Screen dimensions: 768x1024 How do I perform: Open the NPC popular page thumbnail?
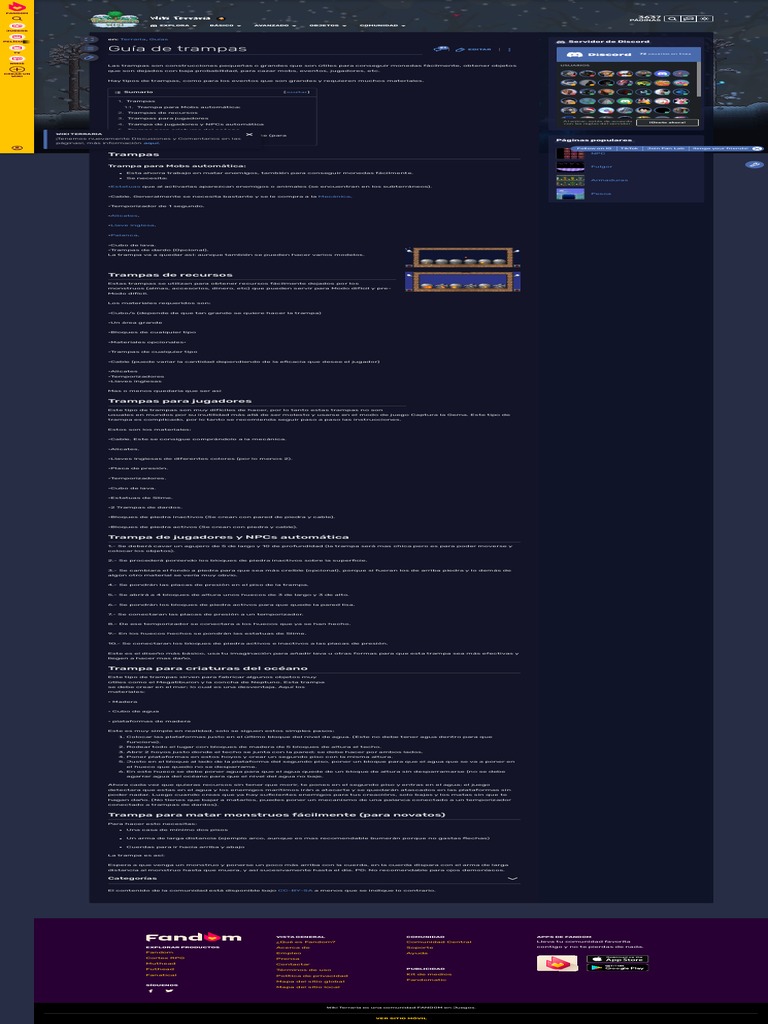[x=570, y=153]
